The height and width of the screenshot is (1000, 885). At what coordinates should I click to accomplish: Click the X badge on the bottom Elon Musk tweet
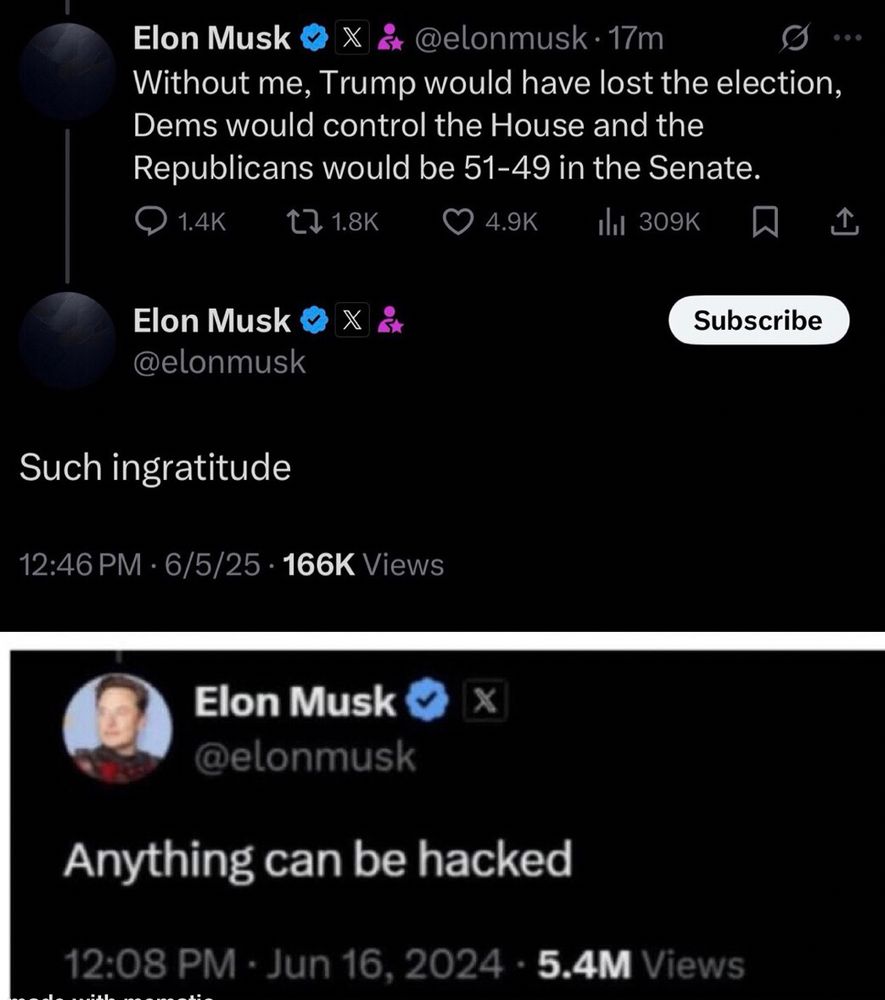click(x=487, y=700)
